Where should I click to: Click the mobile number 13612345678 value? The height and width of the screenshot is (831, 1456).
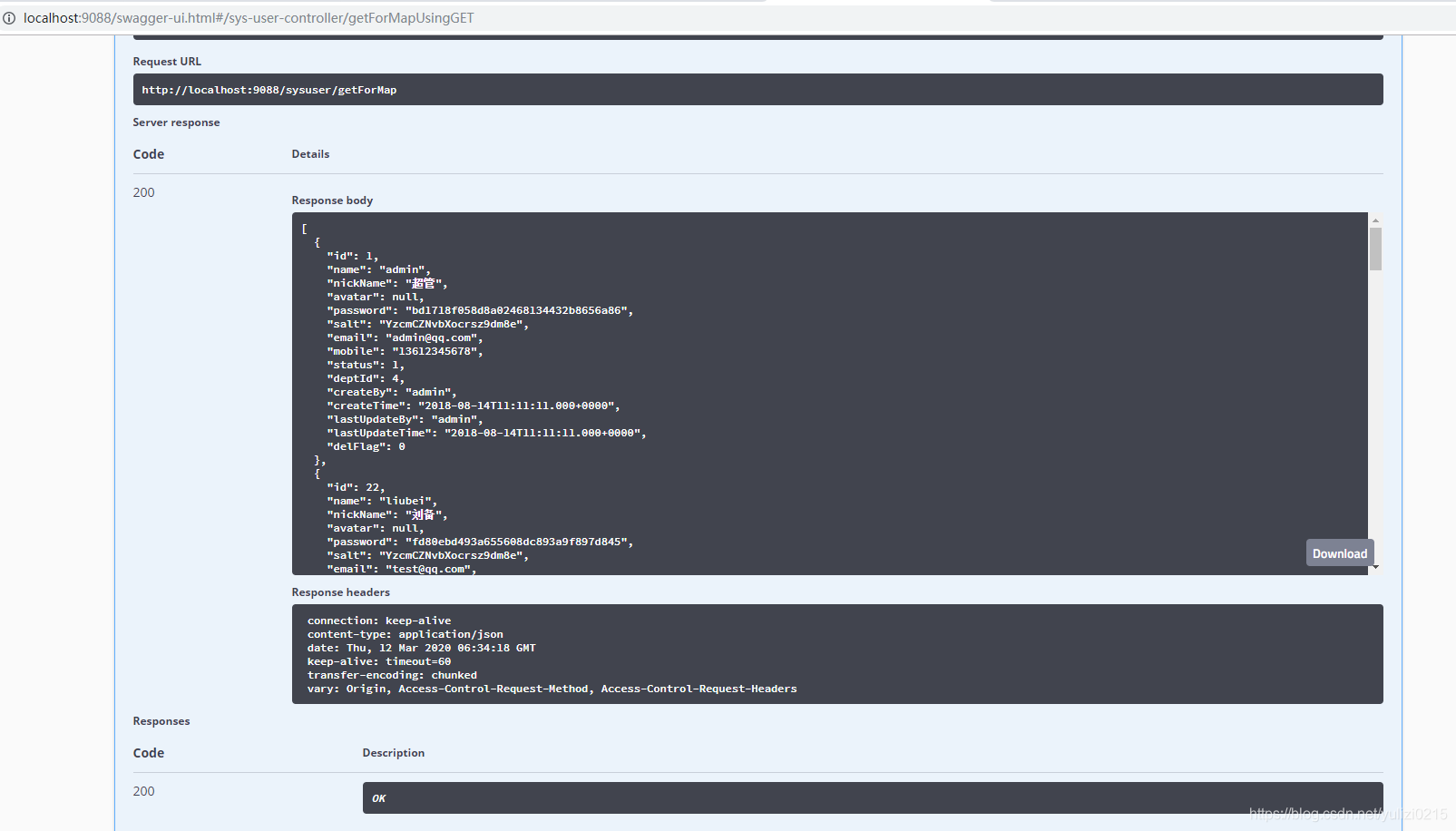[435, 351]
